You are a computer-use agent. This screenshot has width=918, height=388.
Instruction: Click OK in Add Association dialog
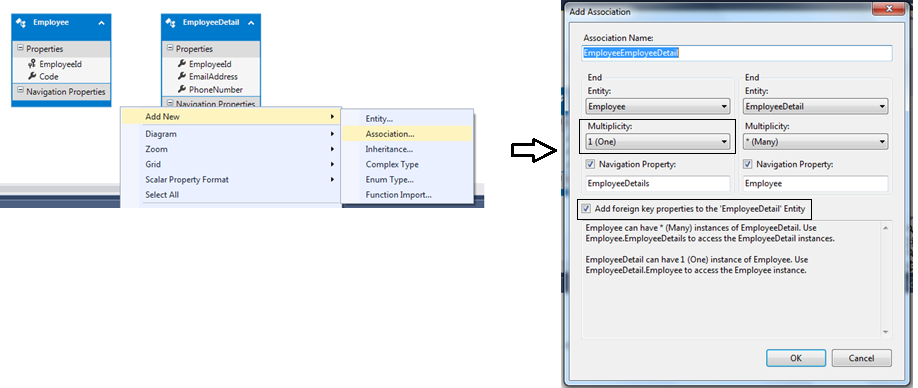coord(796,358)
